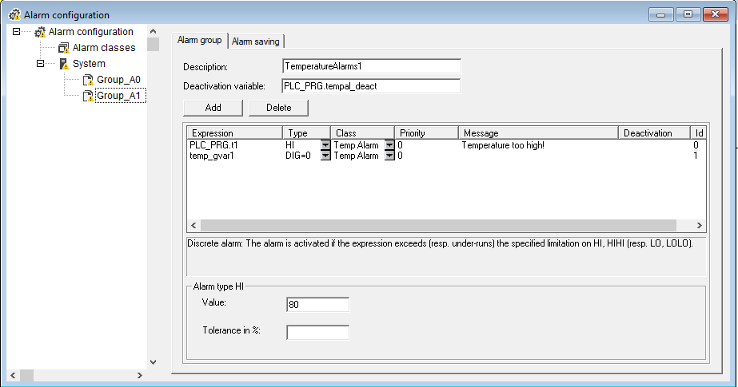This screenshot has height=387, width=738.
Task: Select Group_A0 tree item
Action: tap(119, 80)
